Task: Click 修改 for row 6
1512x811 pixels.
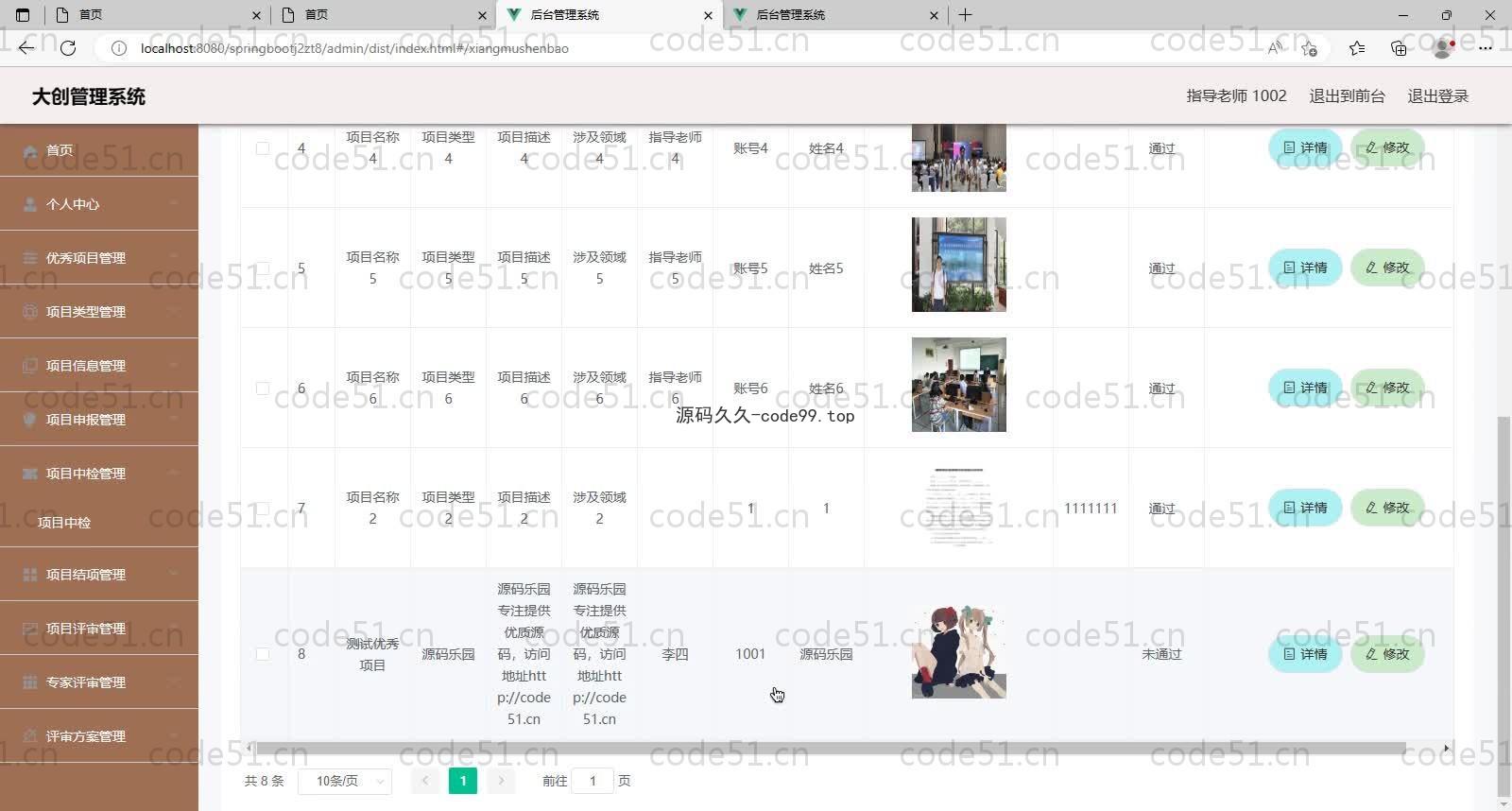Action: tap(1387, 388)
